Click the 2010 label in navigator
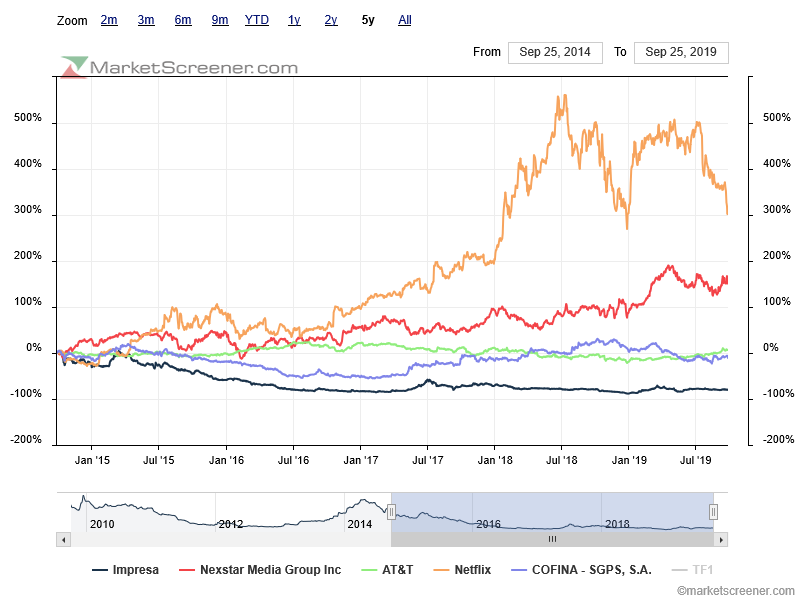The width and height of the screenshot is (805, 600). point(102,524)
